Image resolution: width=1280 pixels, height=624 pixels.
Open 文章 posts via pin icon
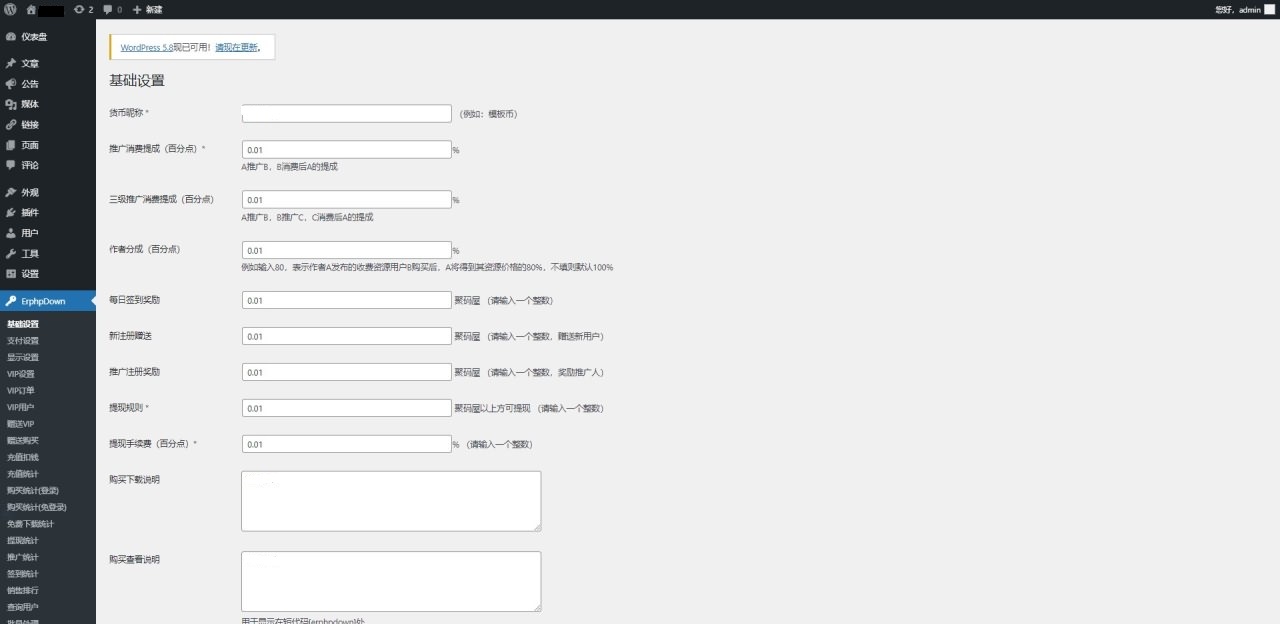(x=11, y=63)
